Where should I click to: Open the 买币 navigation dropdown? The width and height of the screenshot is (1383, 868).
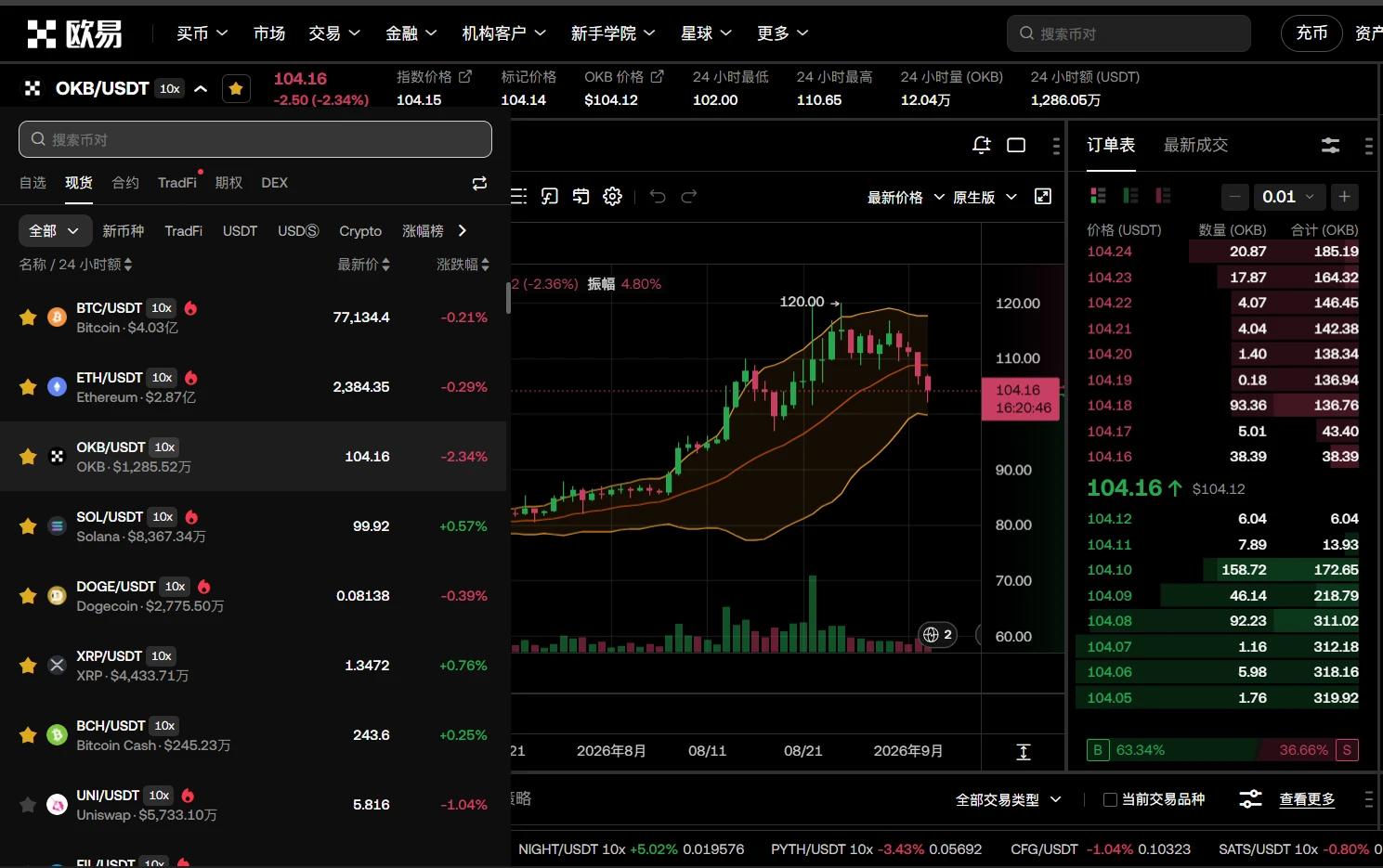(202, 33)
